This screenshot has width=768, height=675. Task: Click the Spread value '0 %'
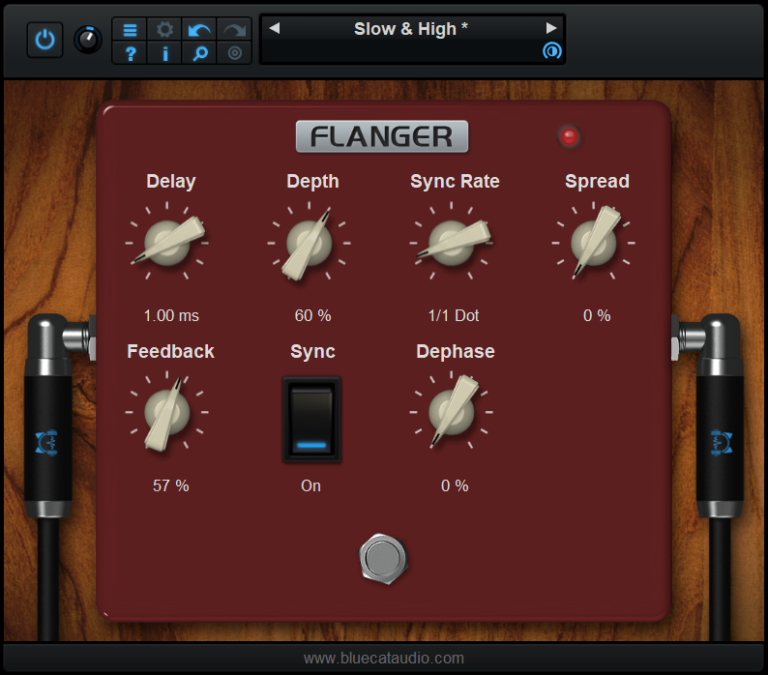(597, 315)
